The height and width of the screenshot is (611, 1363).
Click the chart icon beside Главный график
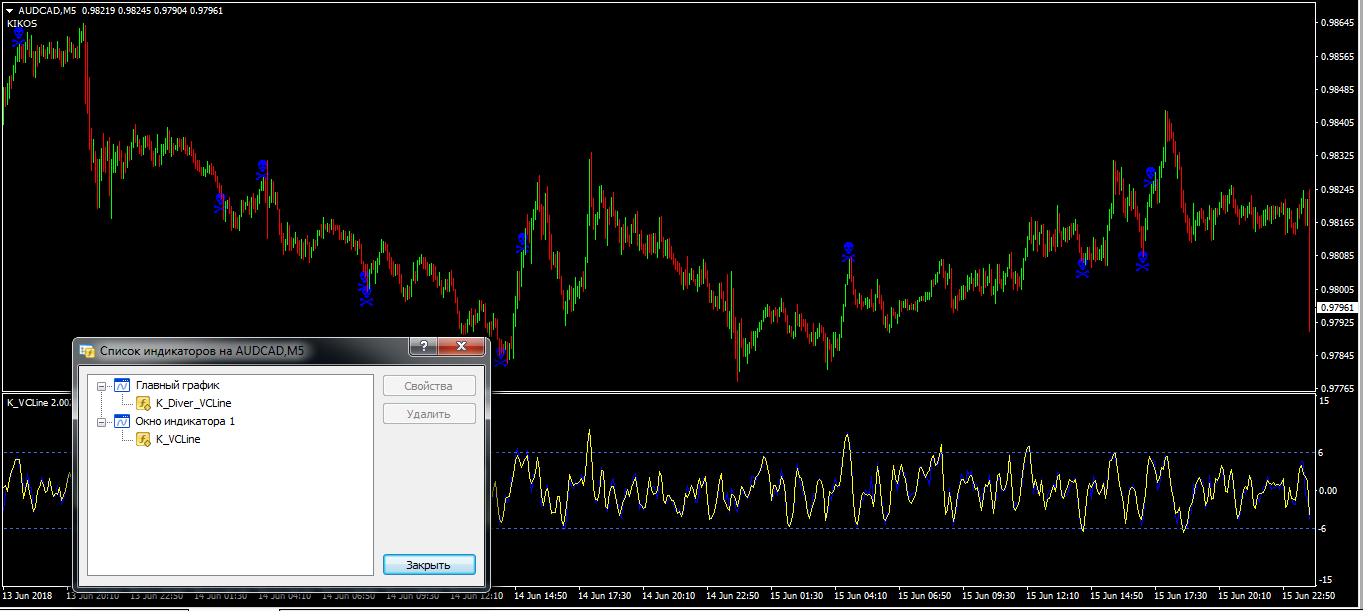(123, 385)
